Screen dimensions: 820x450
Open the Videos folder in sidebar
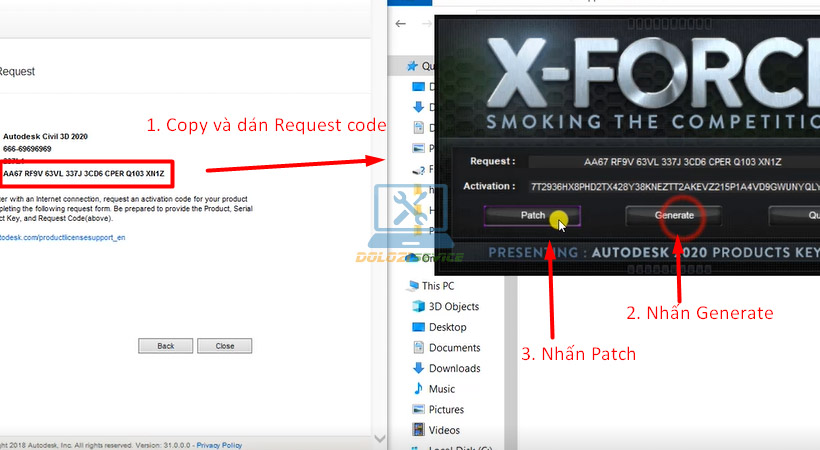click(443, 430)
